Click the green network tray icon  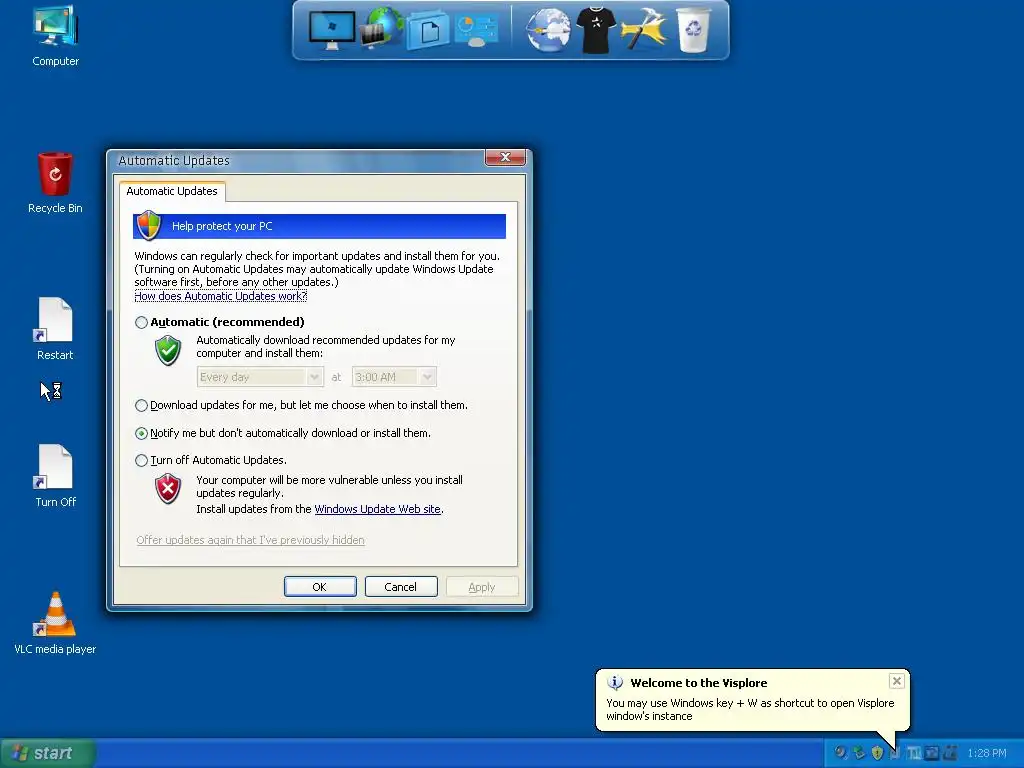pos(859,753)
